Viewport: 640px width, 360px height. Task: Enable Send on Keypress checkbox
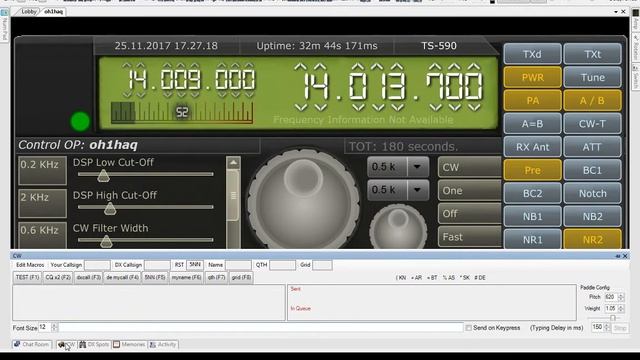(x=469, y=328)
